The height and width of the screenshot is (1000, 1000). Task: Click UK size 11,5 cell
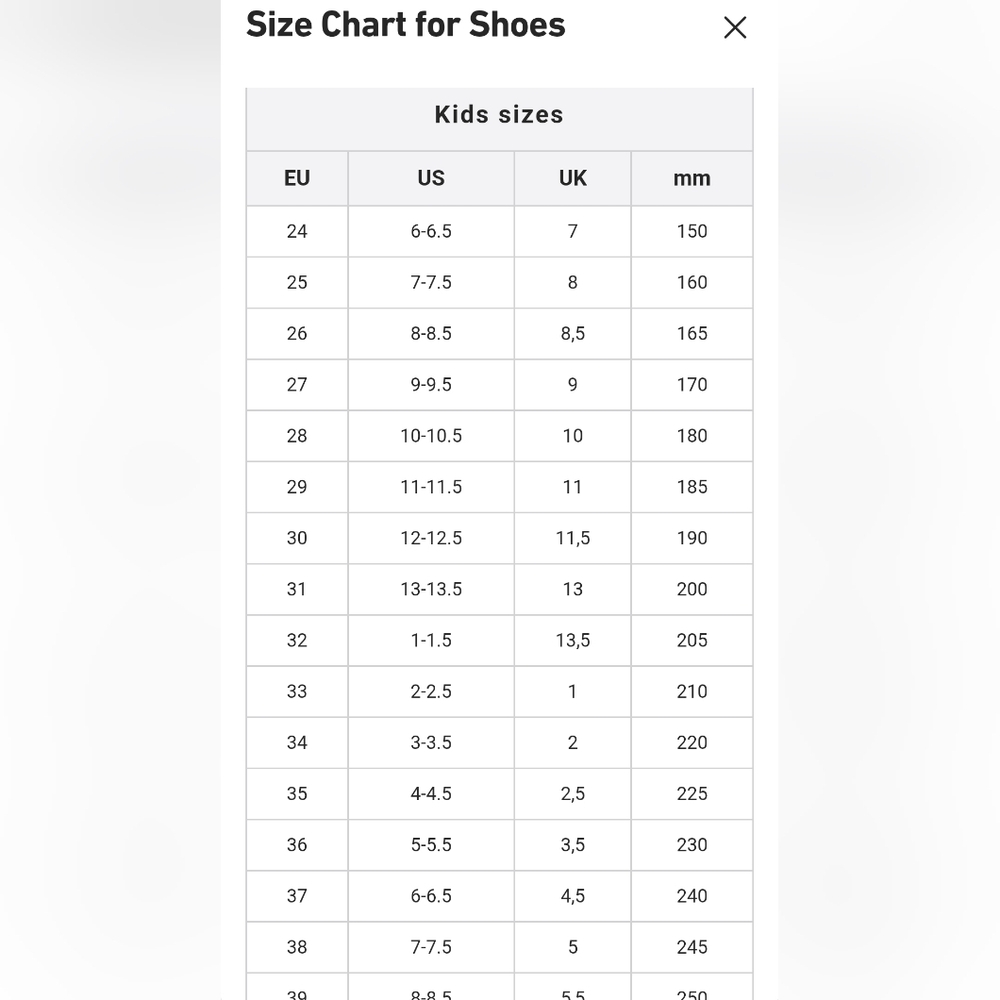point(573,538)
